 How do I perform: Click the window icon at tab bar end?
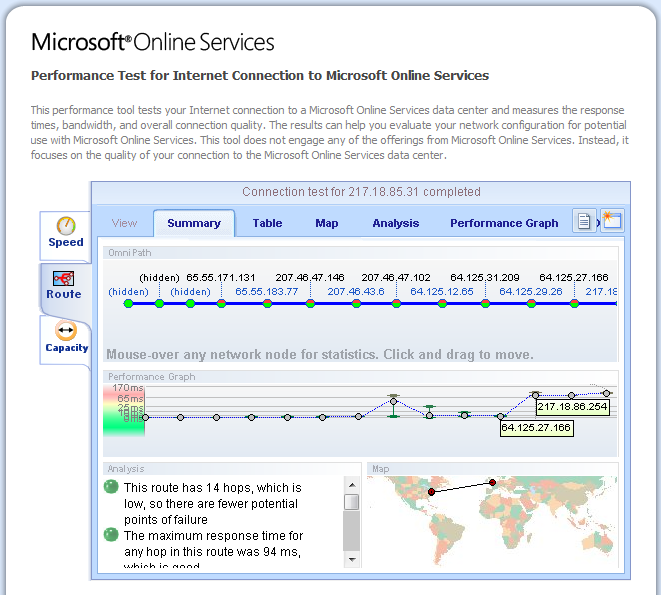point(612,222)
